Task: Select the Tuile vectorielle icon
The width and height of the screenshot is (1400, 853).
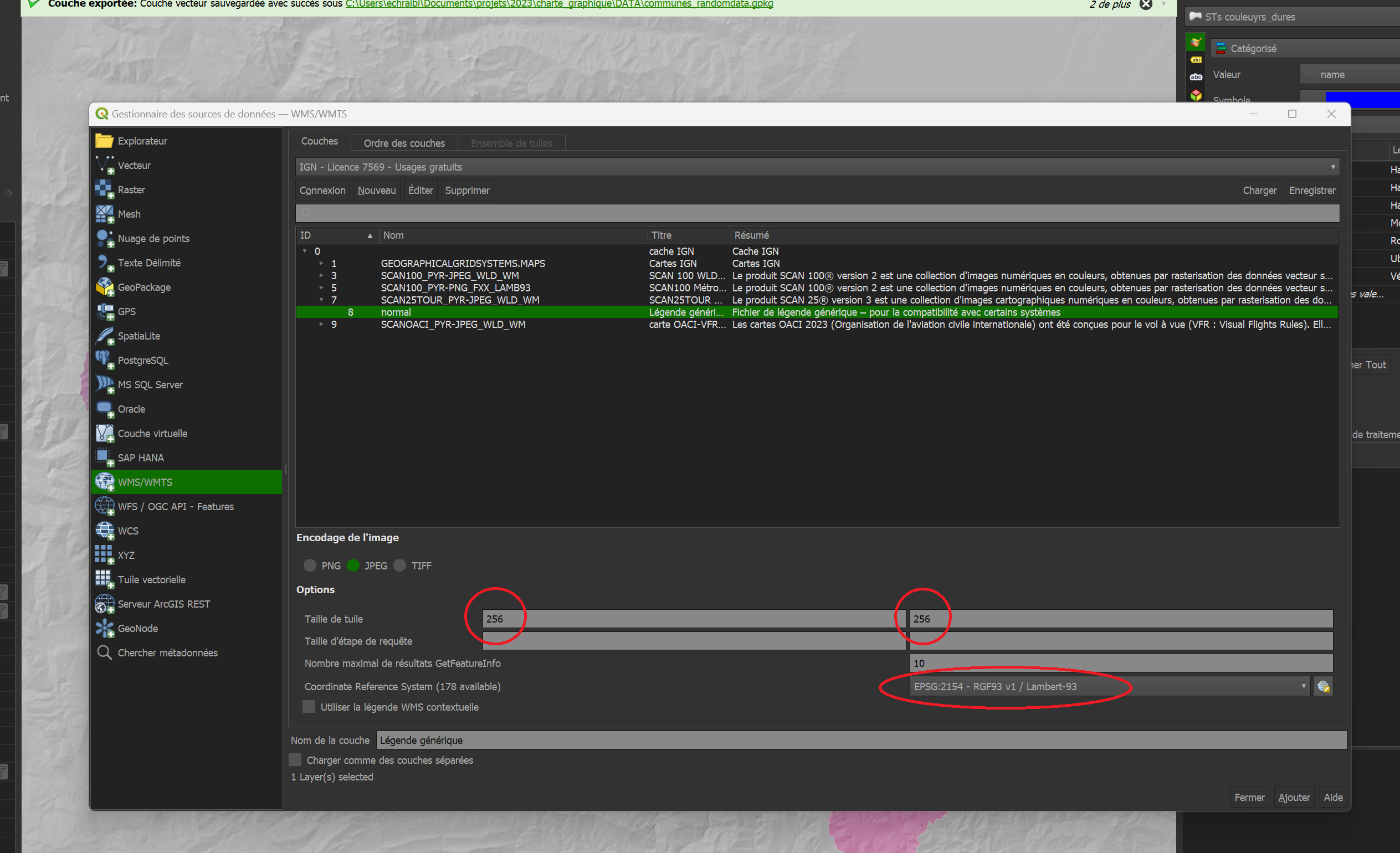Action: (x=105, y=580)
